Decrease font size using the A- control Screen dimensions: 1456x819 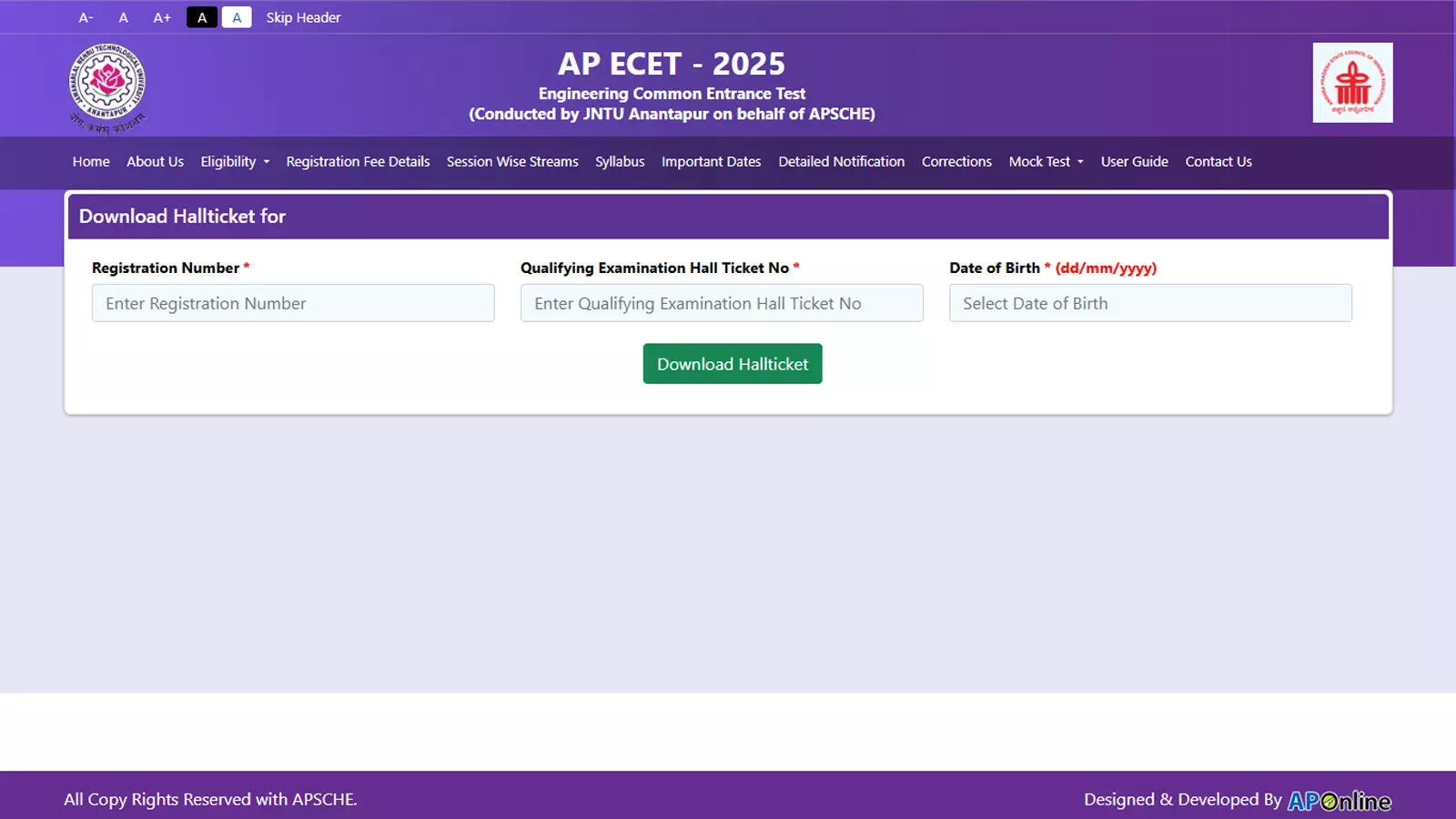point(86,16)
